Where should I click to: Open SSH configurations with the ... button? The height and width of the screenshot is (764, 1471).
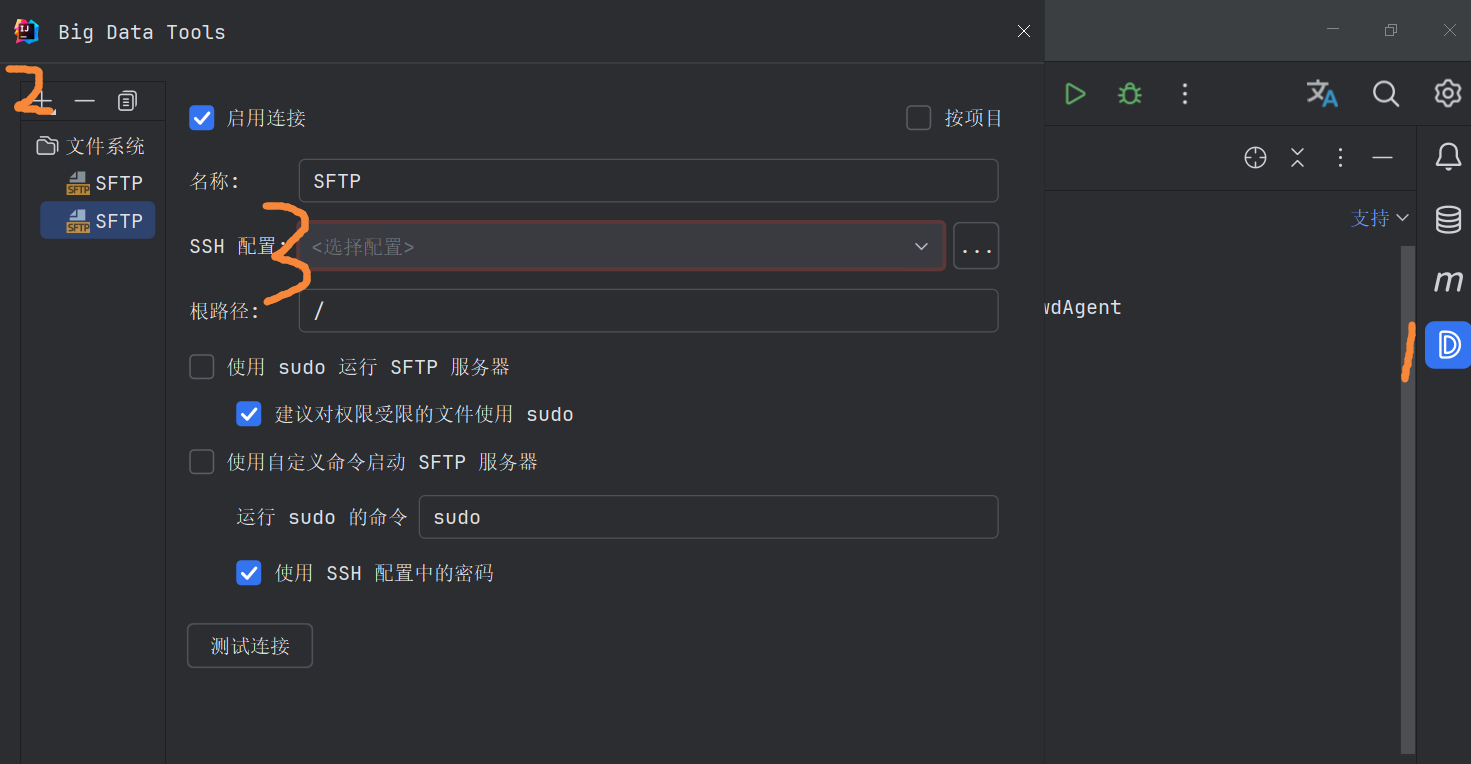click(976, 246)
